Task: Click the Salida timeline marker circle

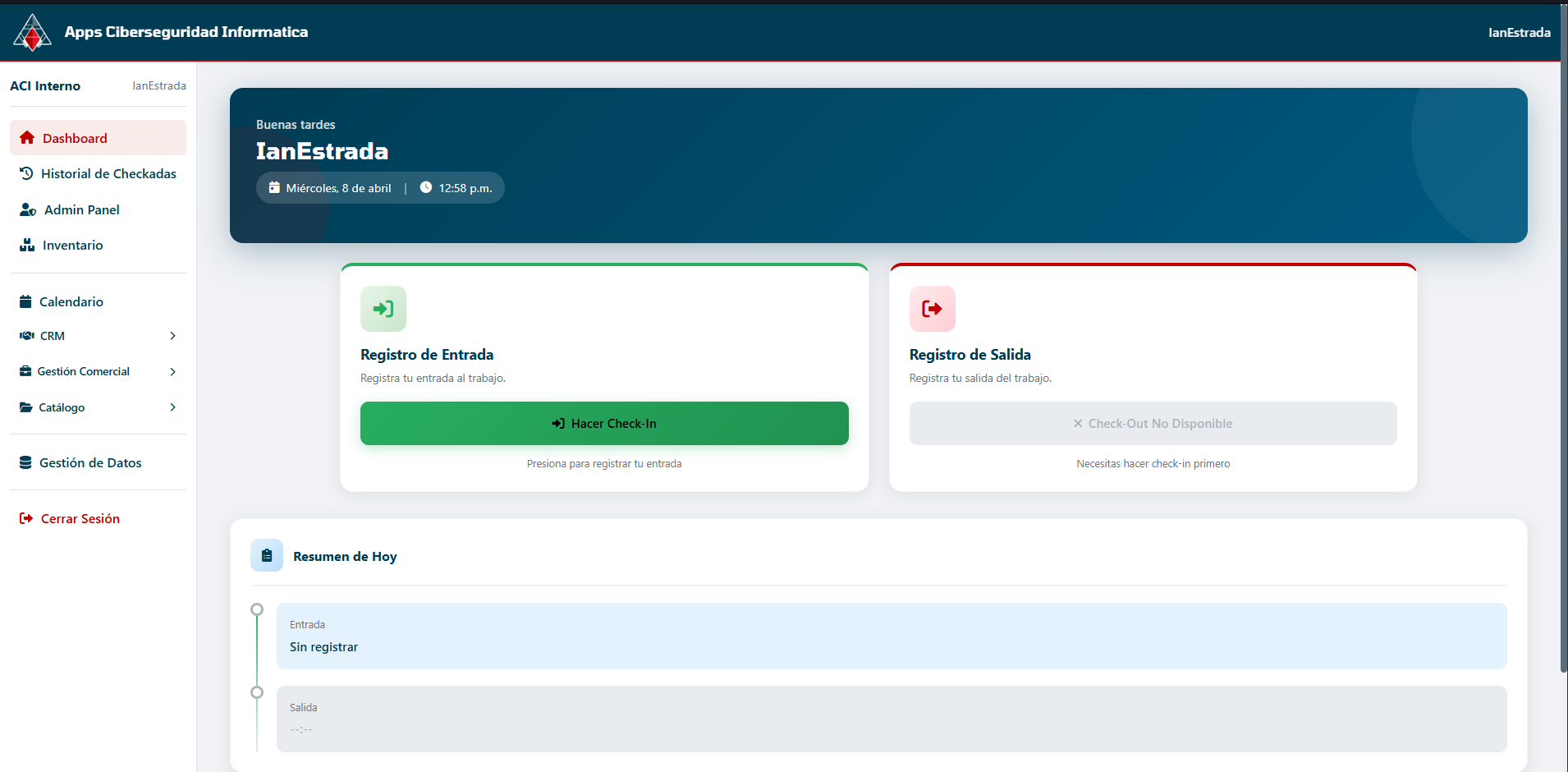Action: [257, 692]
